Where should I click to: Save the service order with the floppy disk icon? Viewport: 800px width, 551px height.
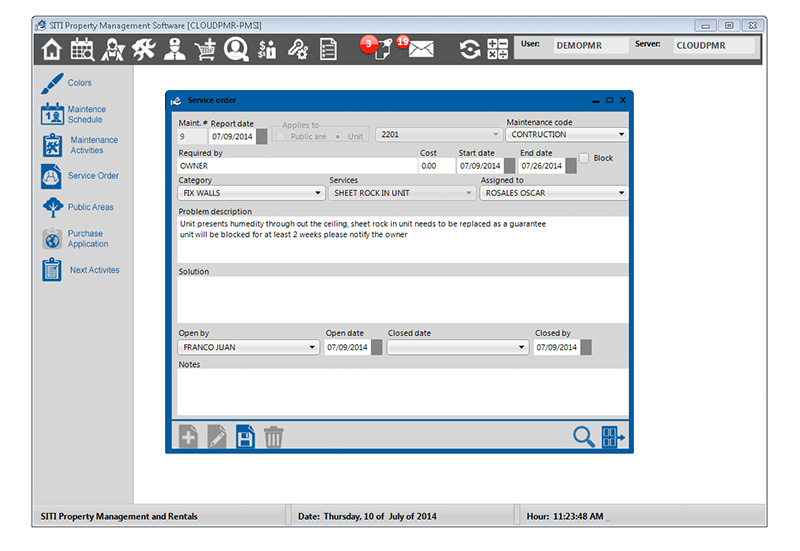pyautogui.click(x=245, y=436)
